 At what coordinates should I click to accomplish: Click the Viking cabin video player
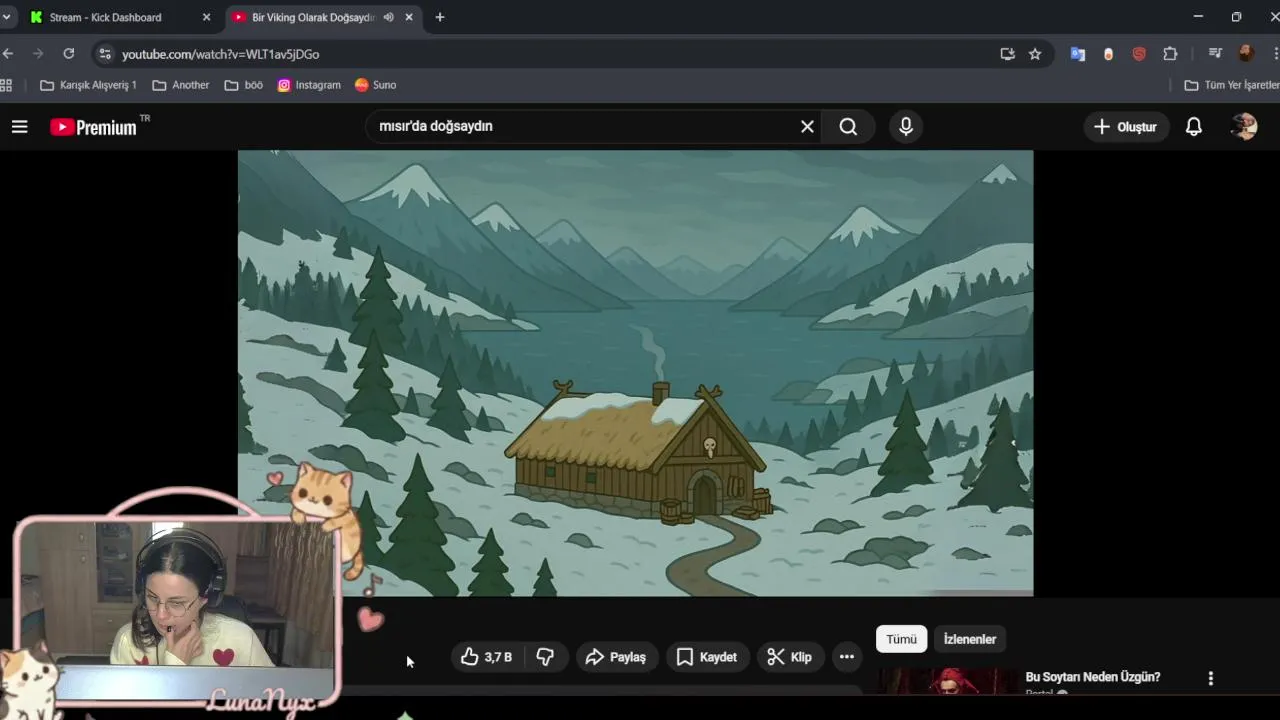[635, 373]
